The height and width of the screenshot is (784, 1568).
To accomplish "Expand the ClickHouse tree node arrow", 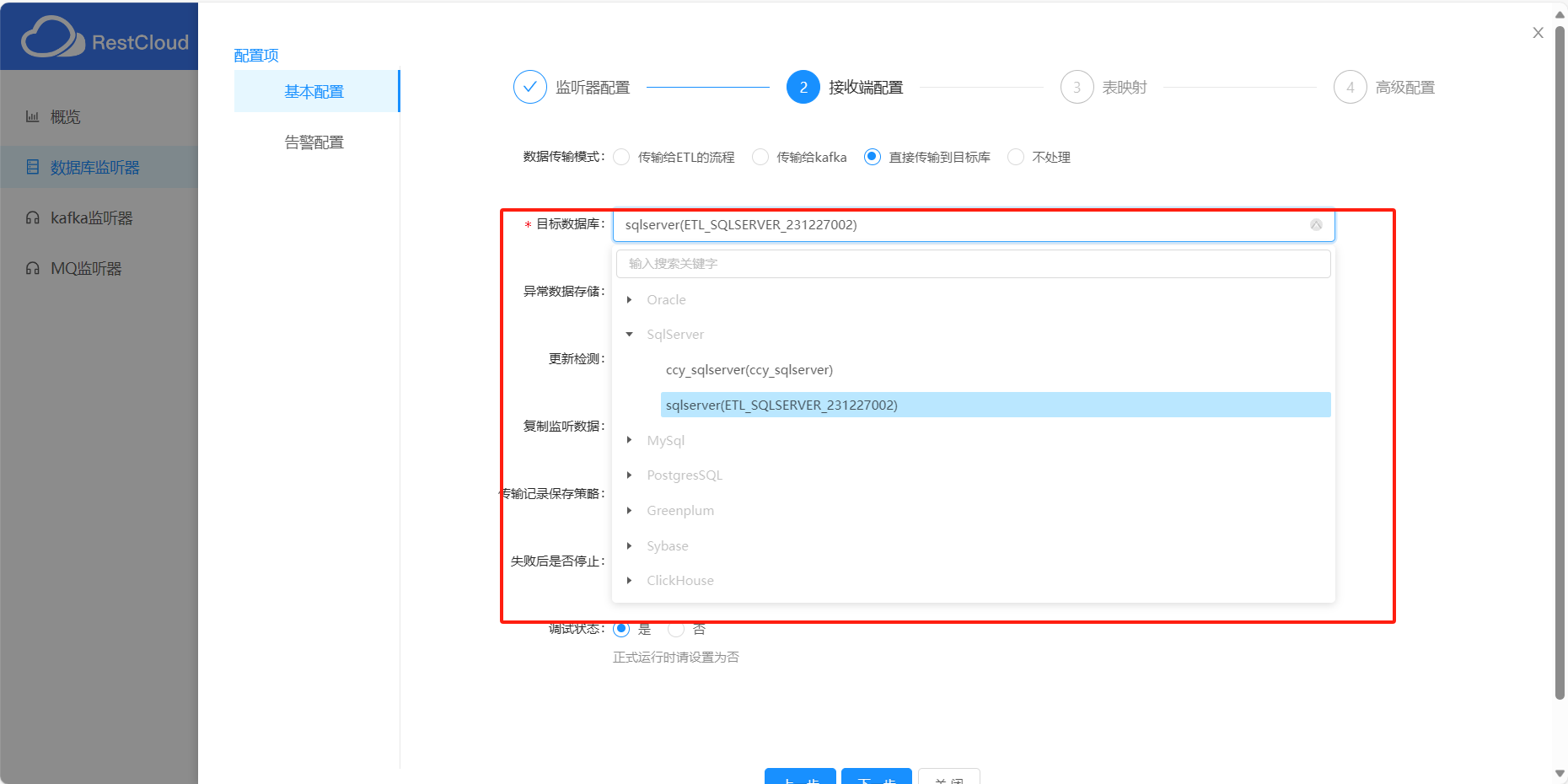I will (x=629, y=581).
